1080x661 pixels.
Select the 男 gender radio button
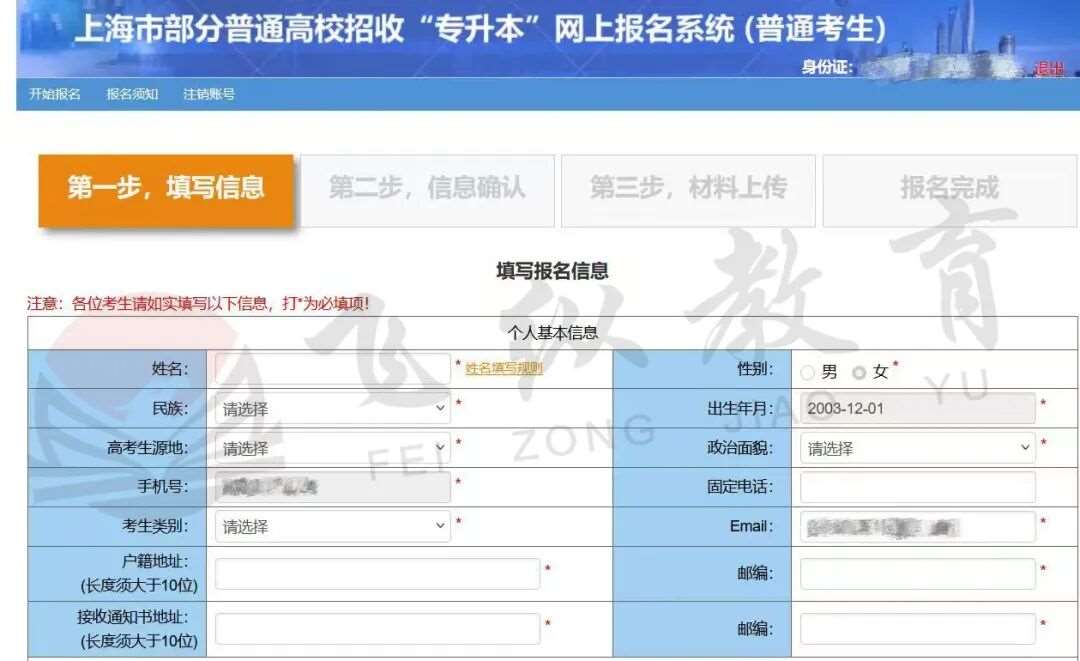point(808,372)
